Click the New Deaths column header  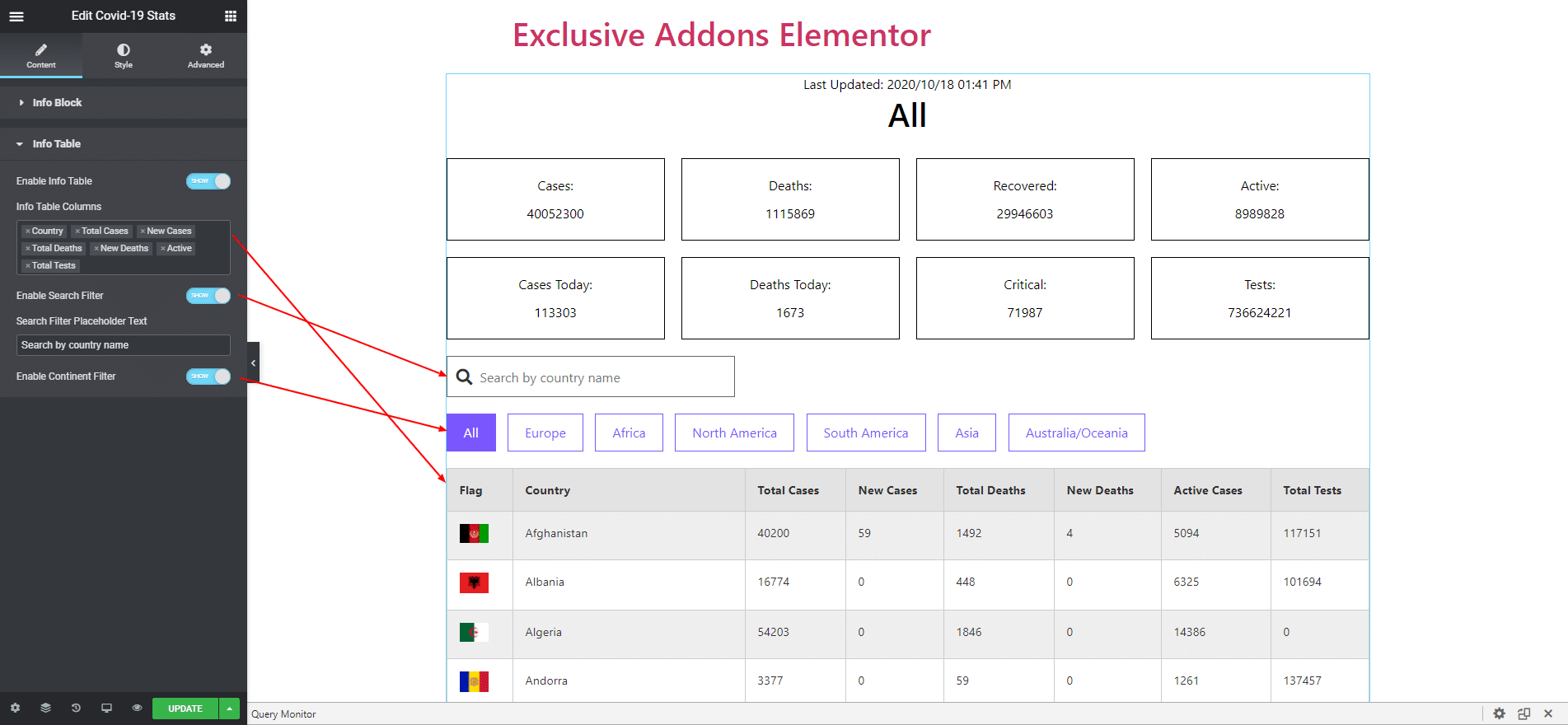[x=1107, y=490]
